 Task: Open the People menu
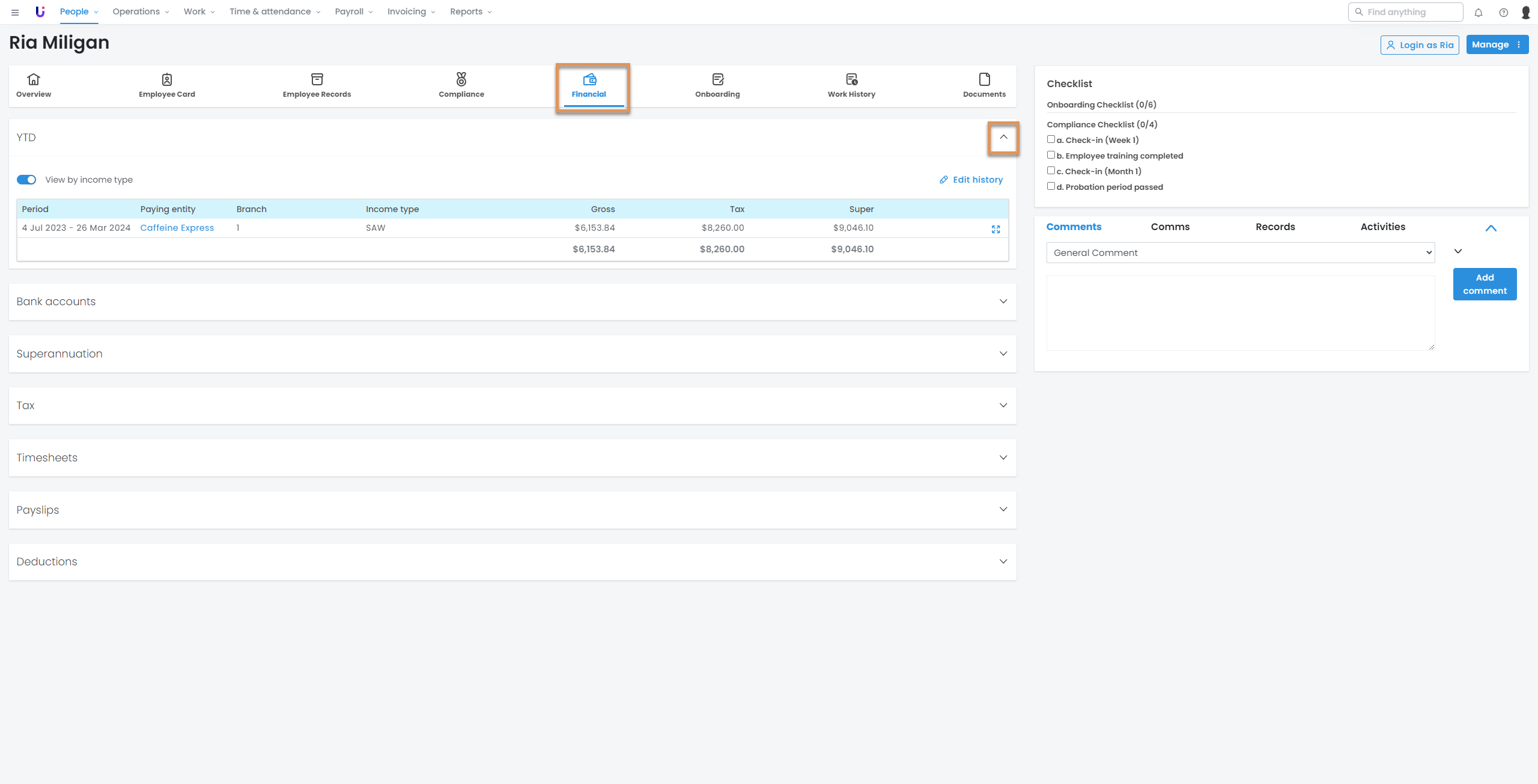(79, 12)
